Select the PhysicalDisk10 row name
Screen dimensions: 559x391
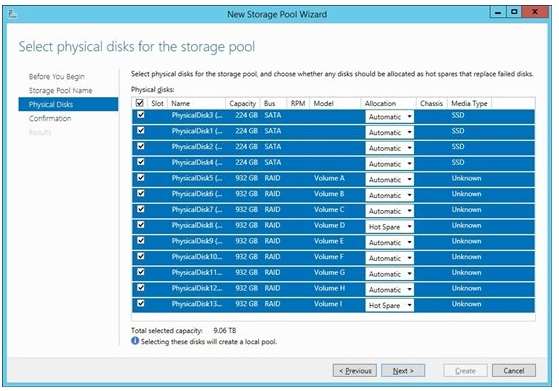[x=196, y=257]
